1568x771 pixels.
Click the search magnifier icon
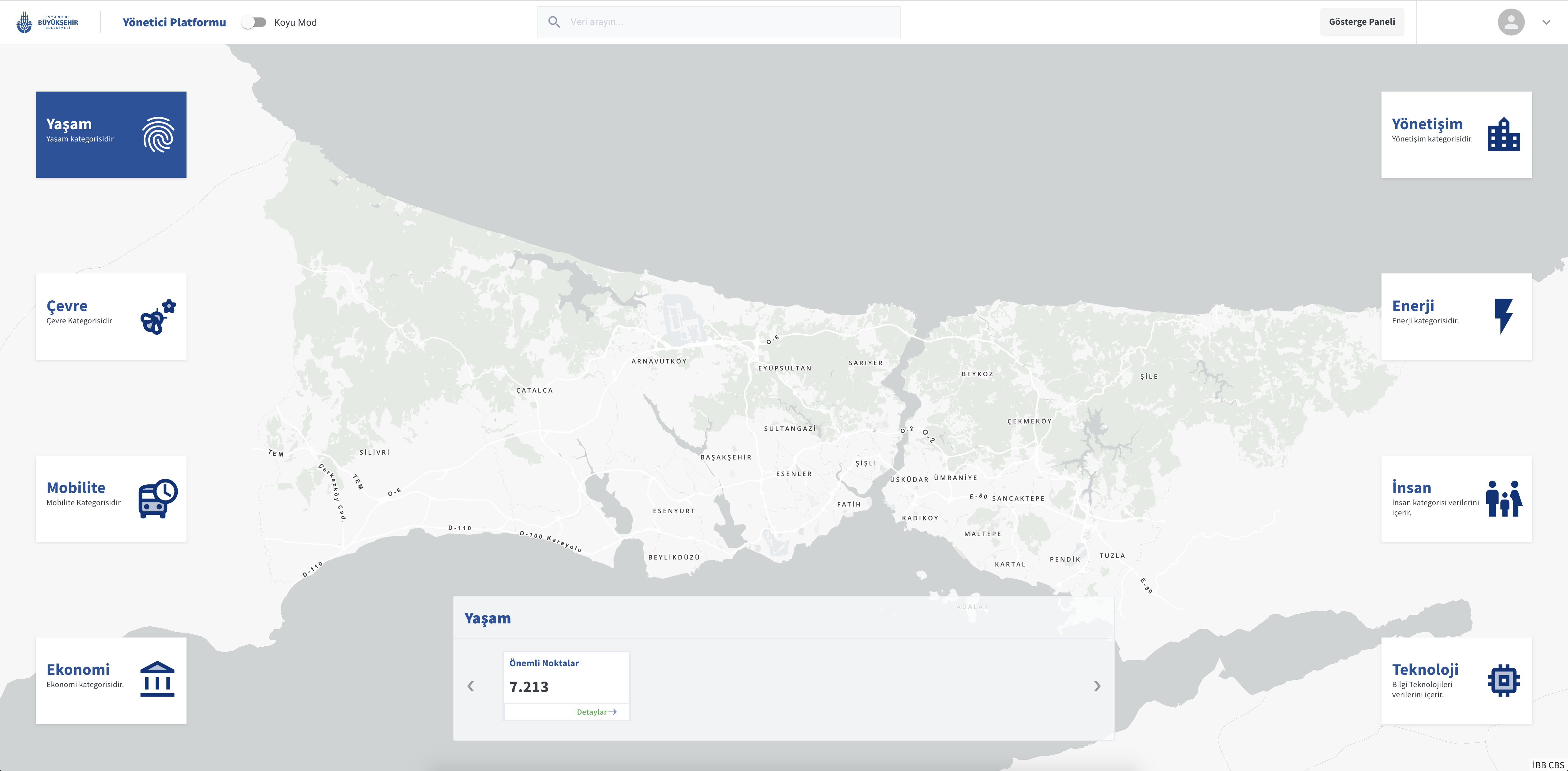pos(554,22)
